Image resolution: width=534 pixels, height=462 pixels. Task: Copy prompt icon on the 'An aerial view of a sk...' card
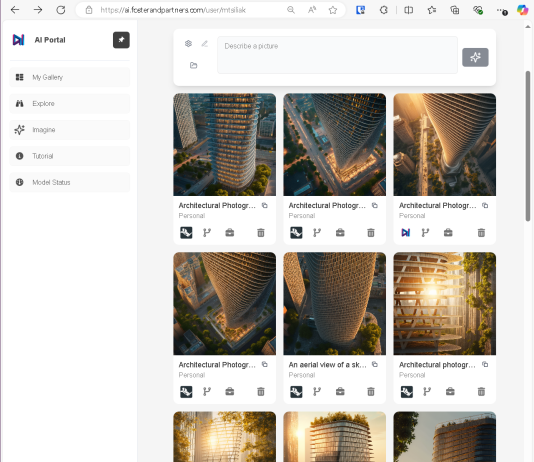375,364
